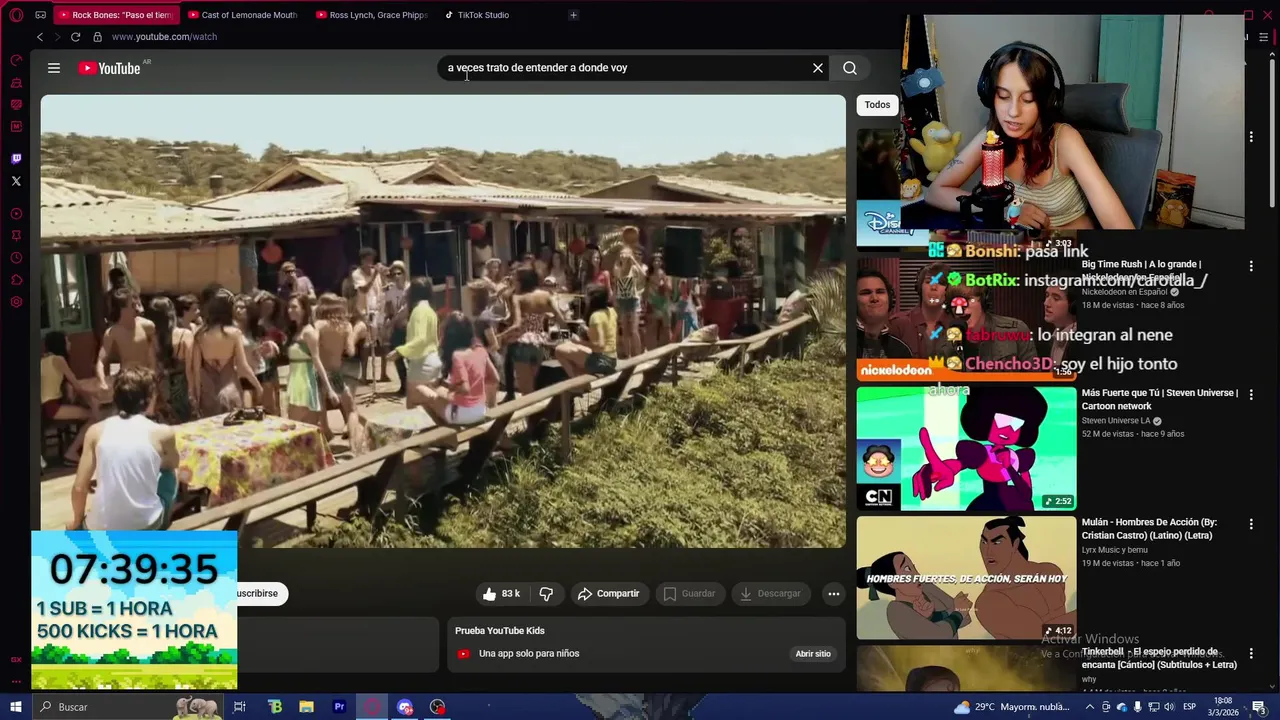Open Mulán - Hombres De Acción title link
Image resolution: width=1280 pixels, height=720 pixels.
pyautogui.click(x=1149, y=529)
